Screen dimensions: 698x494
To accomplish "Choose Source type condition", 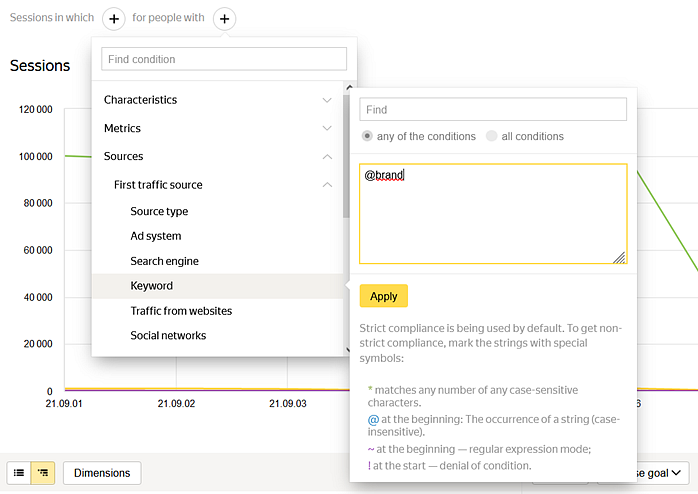I will pyautogui.click(x=159, y=212).
